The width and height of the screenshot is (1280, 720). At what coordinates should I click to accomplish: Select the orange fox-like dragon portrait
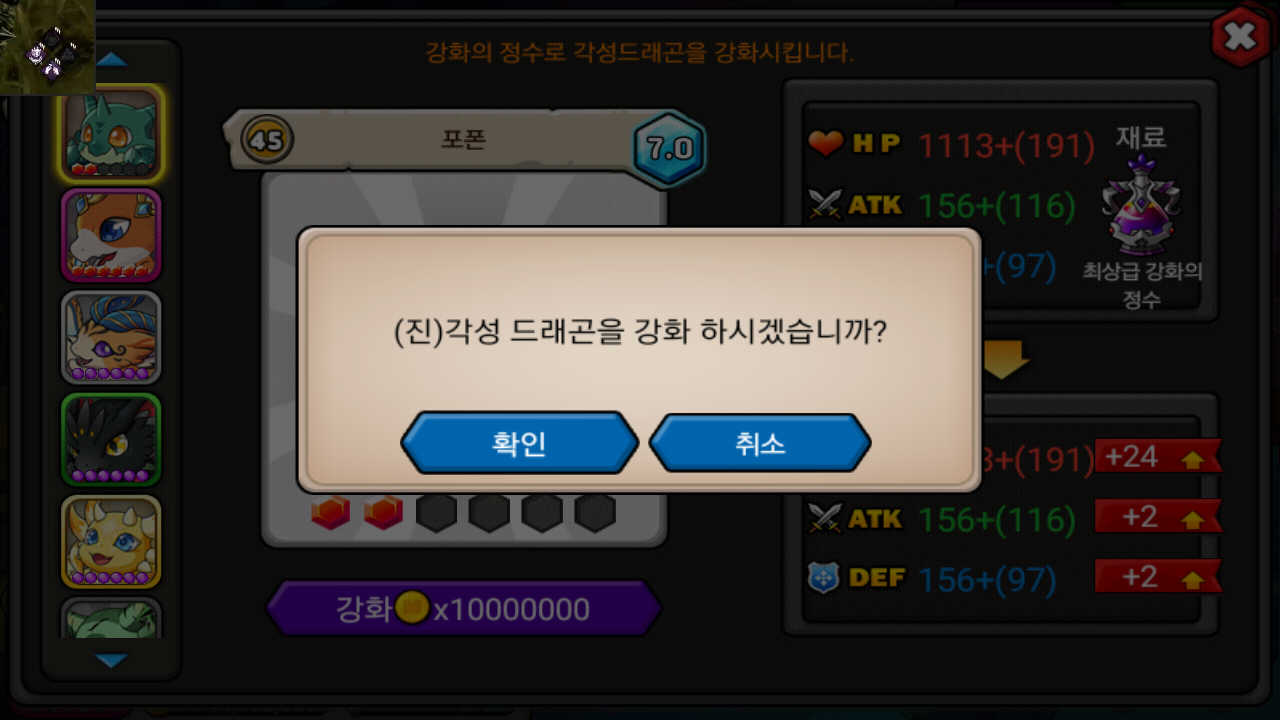pos(111,236)
